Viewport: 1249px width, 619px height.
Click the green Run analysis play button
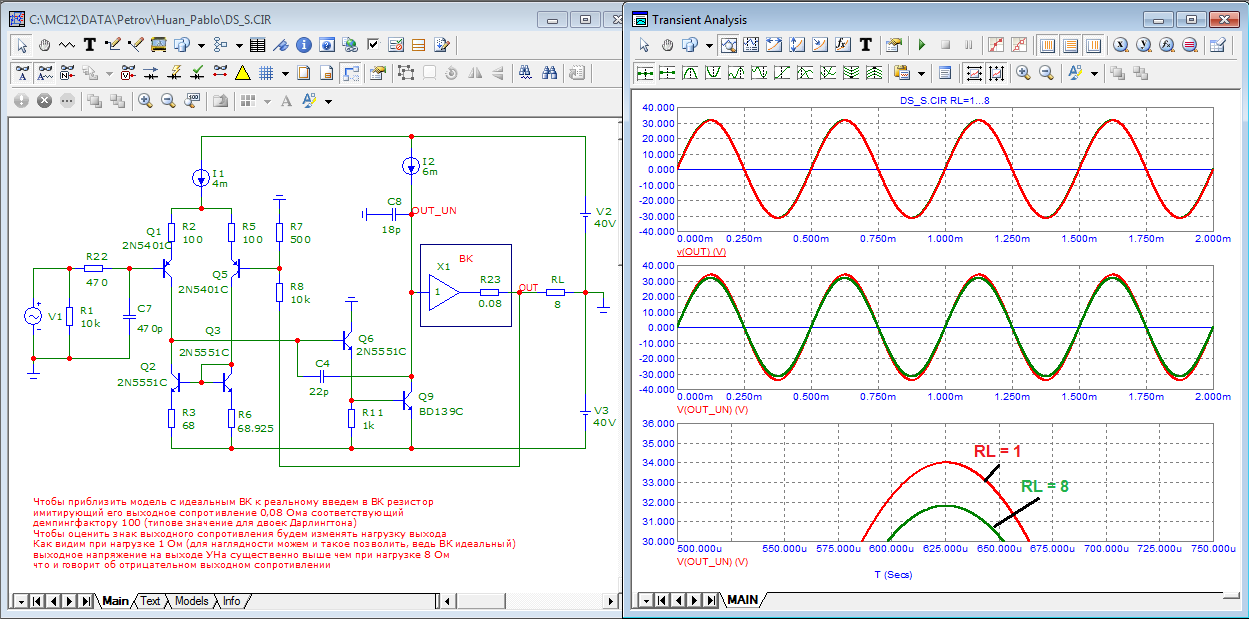921,45
